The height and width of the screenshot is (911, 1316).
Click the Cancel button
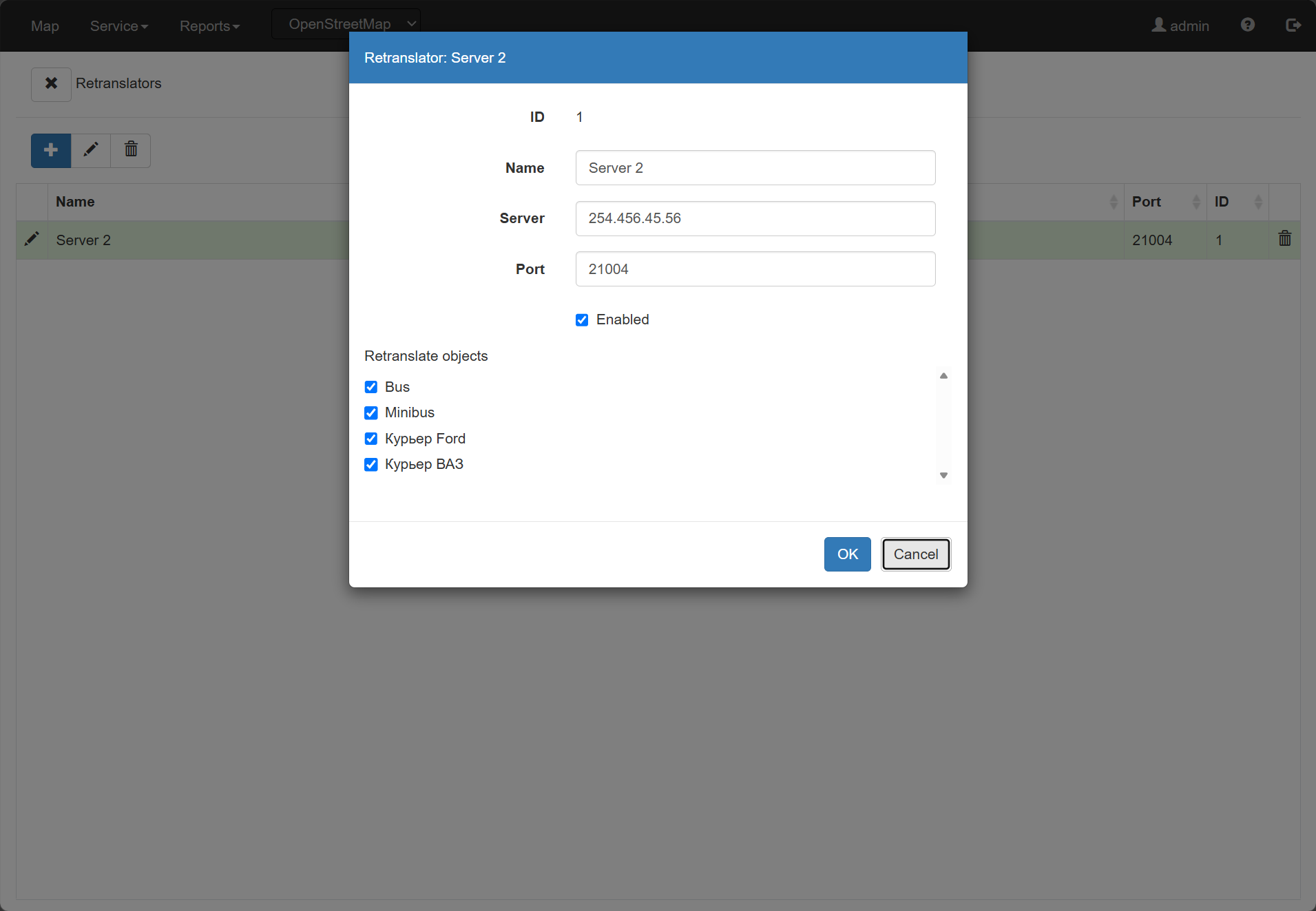(916, 554)
